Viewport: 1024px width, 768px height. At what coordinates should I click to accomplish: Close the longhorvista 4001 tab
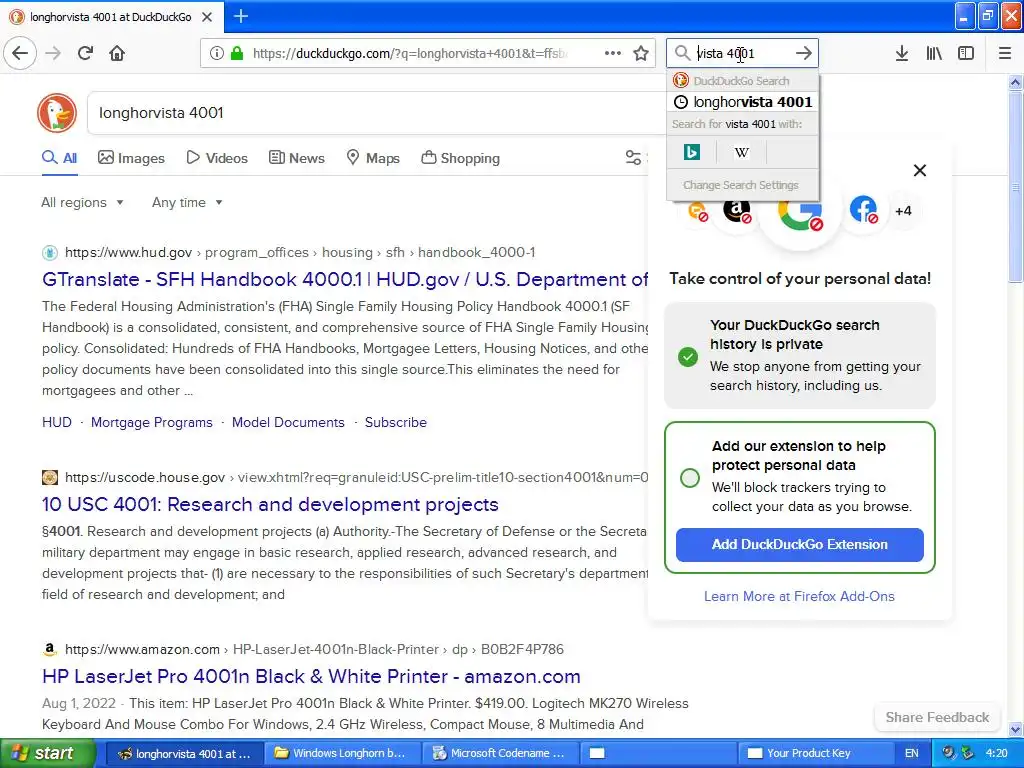pyautogui.click(x=207, y=17)
